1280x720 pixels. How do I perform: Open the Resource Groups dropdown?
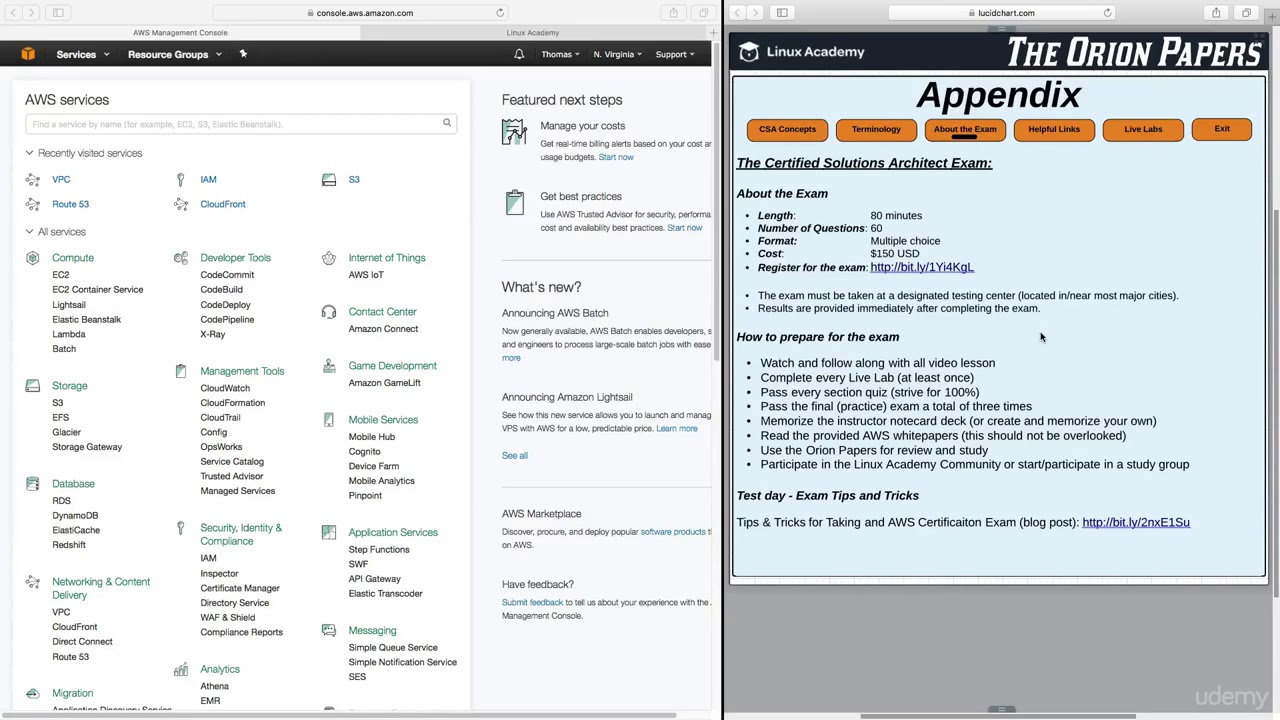click(174, 54)
